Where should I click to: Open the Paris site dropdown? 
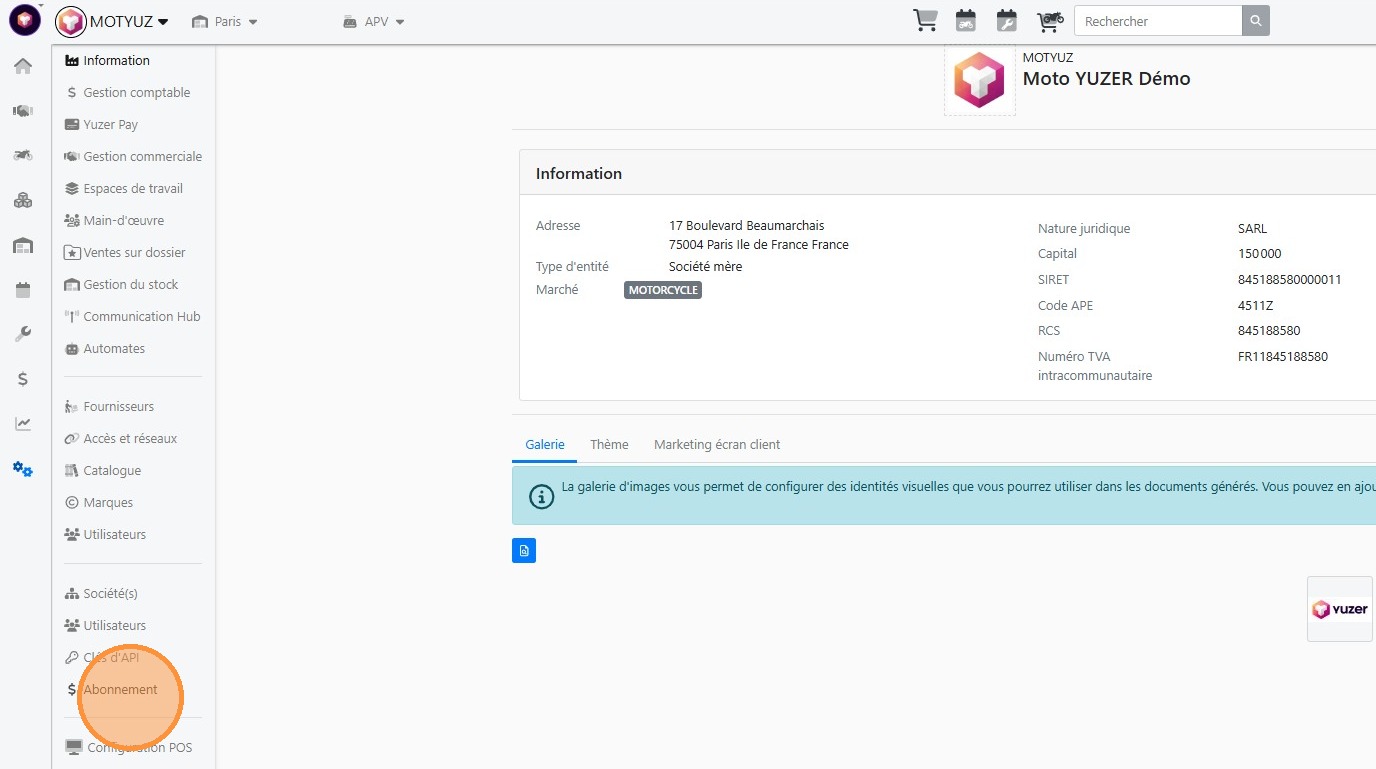click(225, 21)
